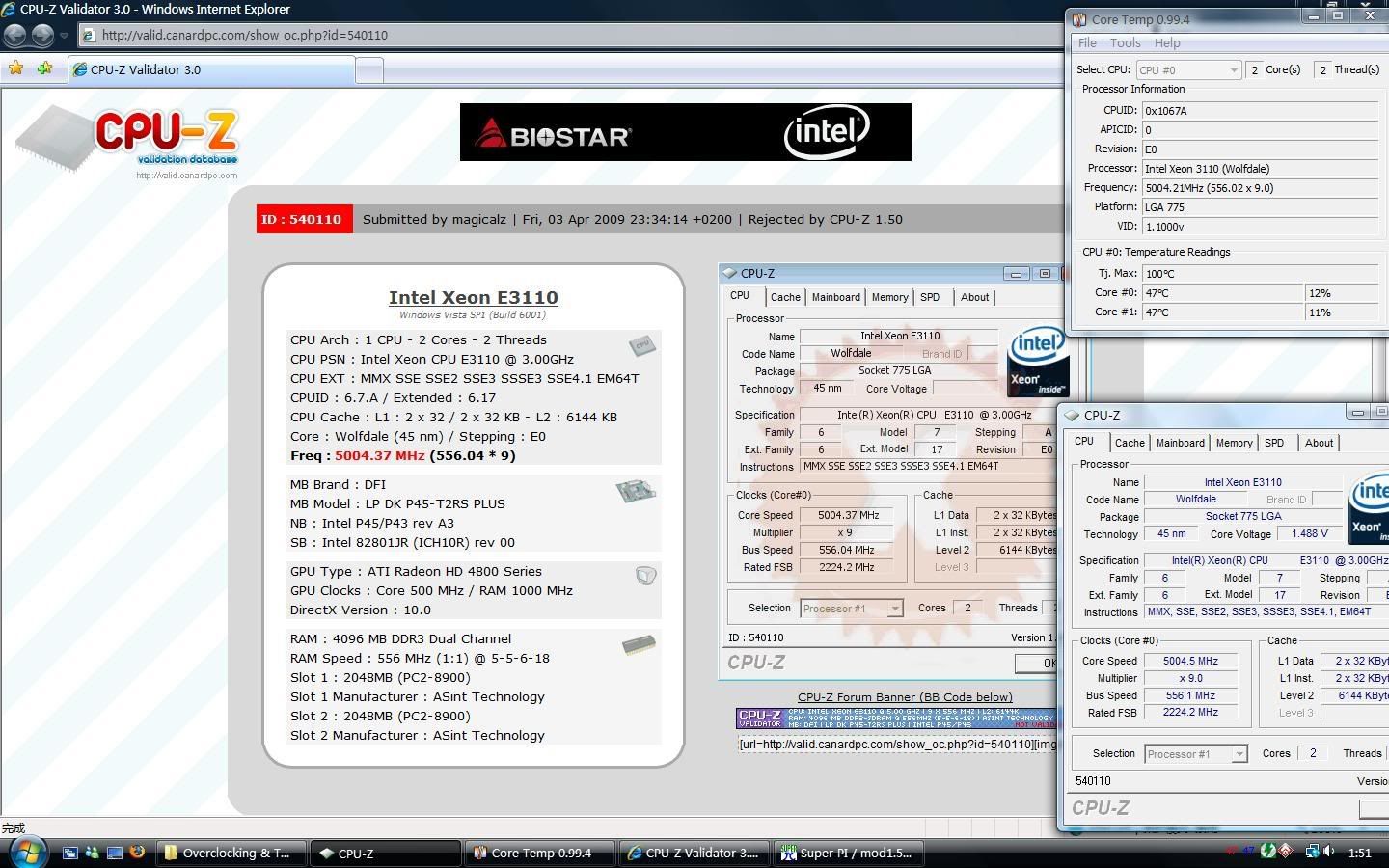The height and width of the screenshot is (868, 1389).
Task: Click Core #1 load 11% field
Action: tap(1343, 312)
